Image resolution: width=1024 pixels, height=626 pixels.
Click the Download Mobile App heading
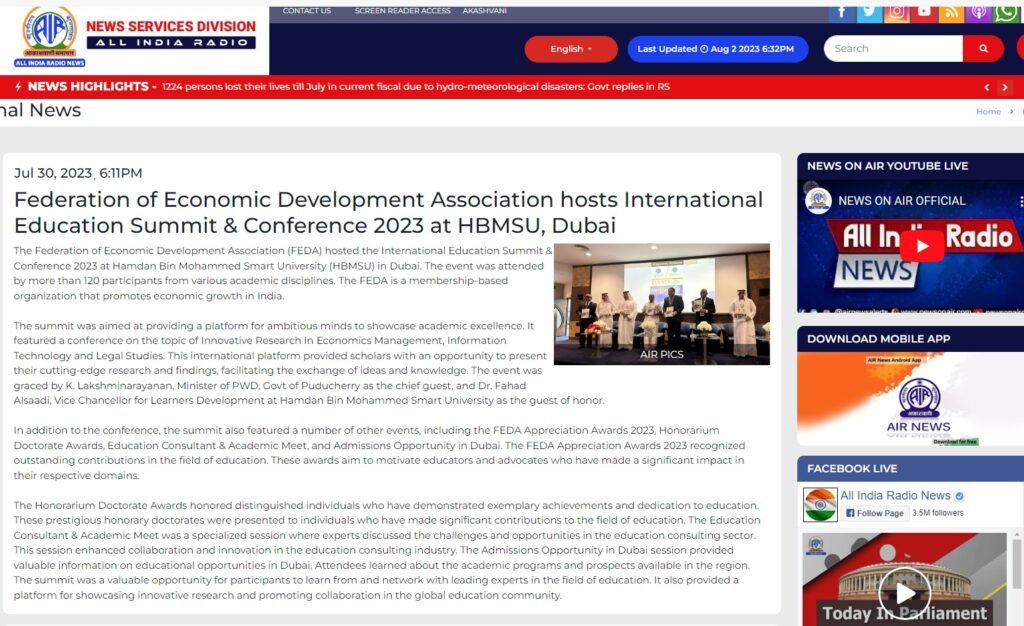878,339
